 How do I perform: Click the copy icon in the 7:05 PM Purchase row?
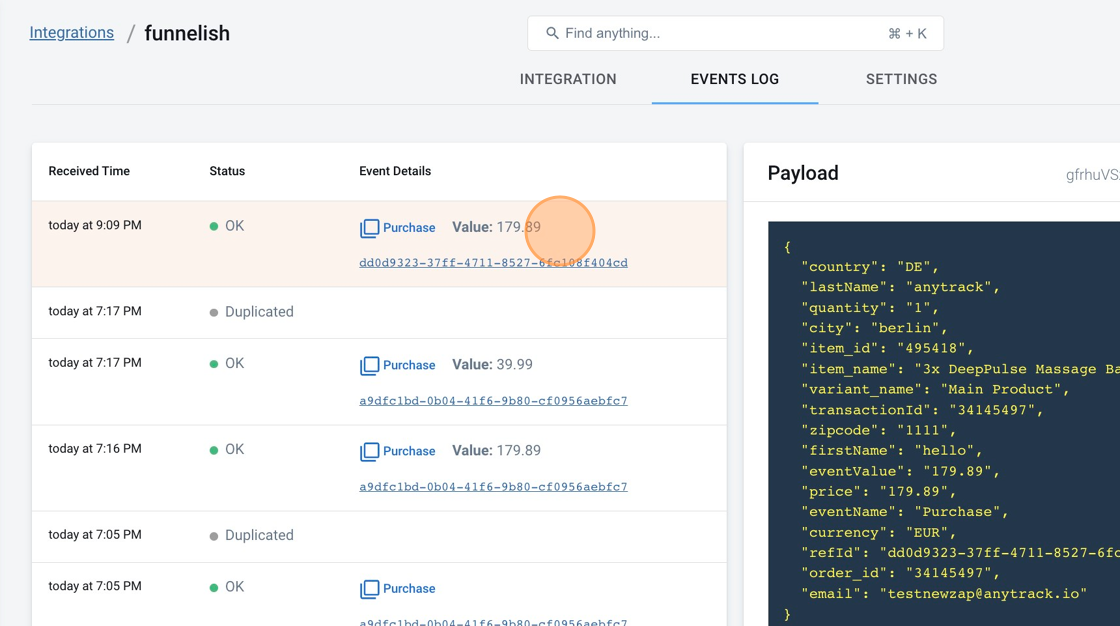pyautogui.click(x=369, y=589)
